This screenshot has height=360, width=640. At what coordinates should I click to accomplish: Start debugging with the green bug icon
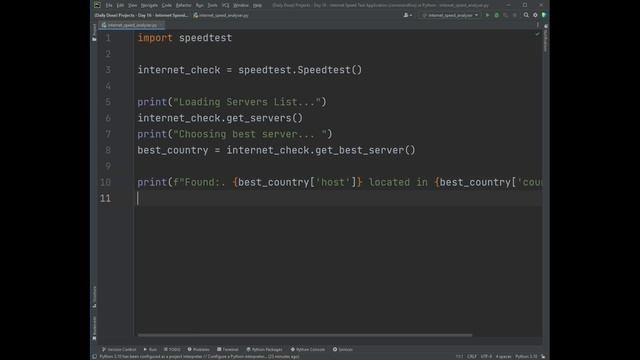[497, 15]
